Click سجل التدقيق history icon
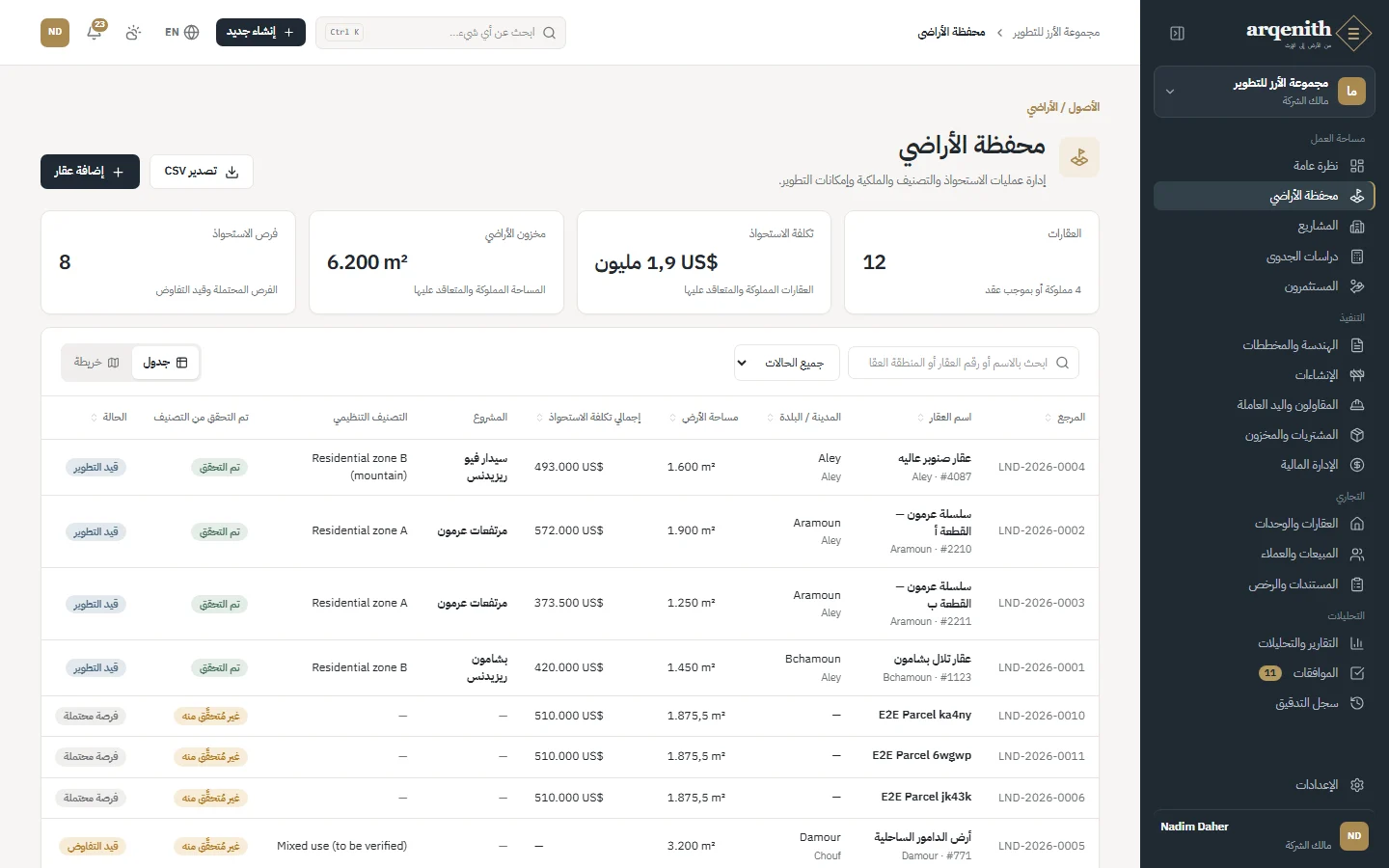The image size is (1389, 868). (x=1357, y=703)
